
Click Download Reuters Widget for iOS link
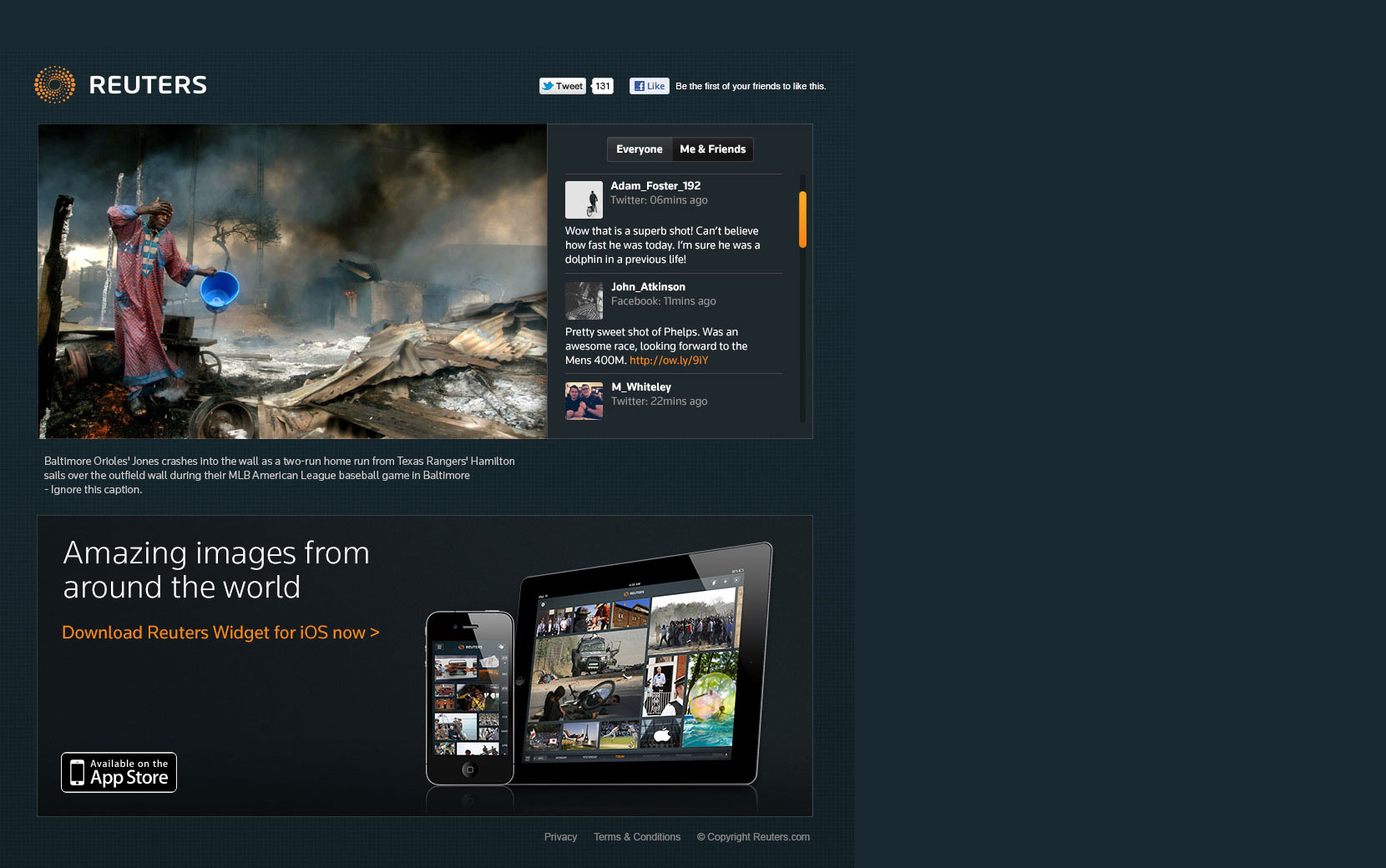pos(220,633)
